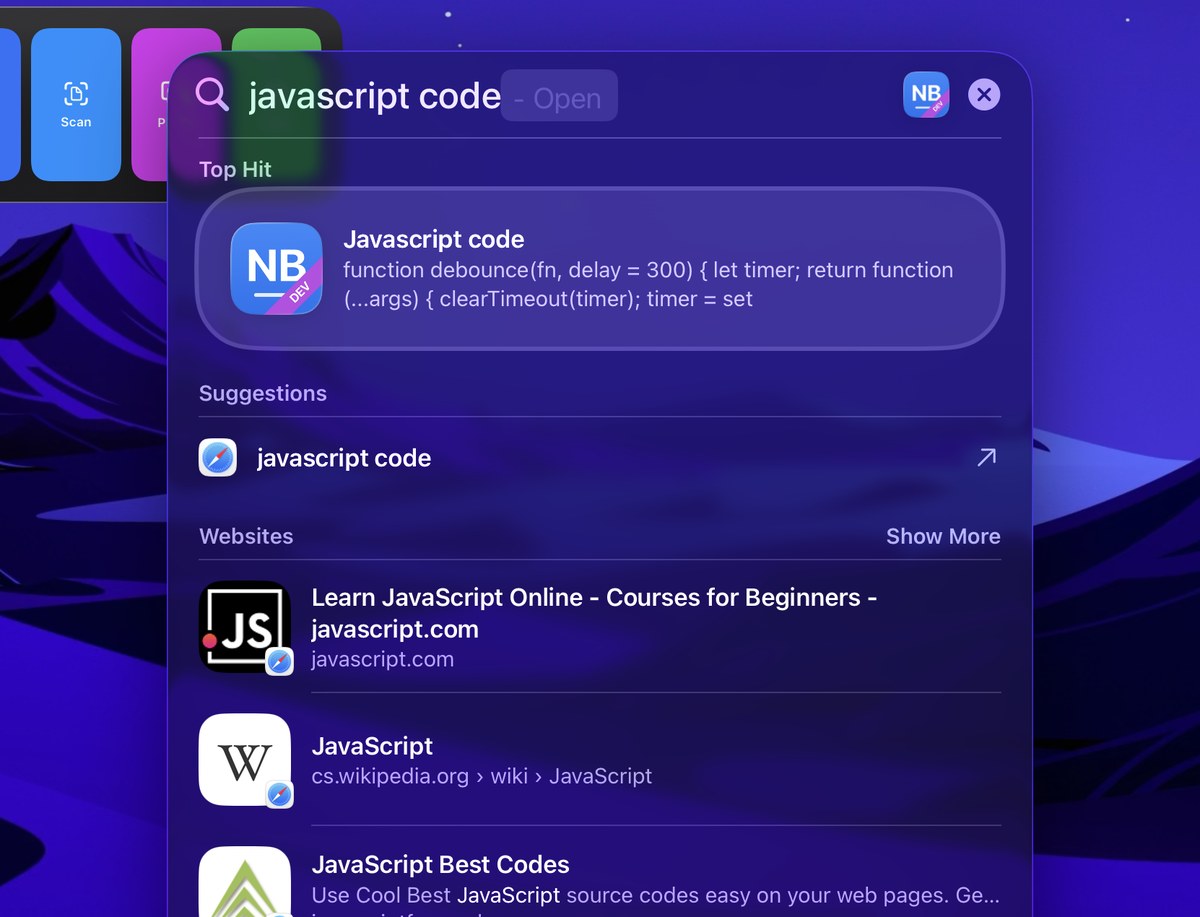Click the Wikipedia W icon

[x=245, y=760]
